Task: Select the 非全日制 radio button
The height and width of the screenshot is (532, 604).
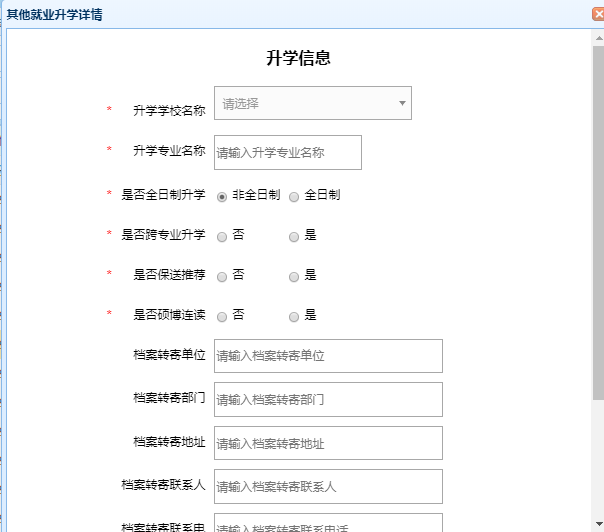Action: coord(222,196)
